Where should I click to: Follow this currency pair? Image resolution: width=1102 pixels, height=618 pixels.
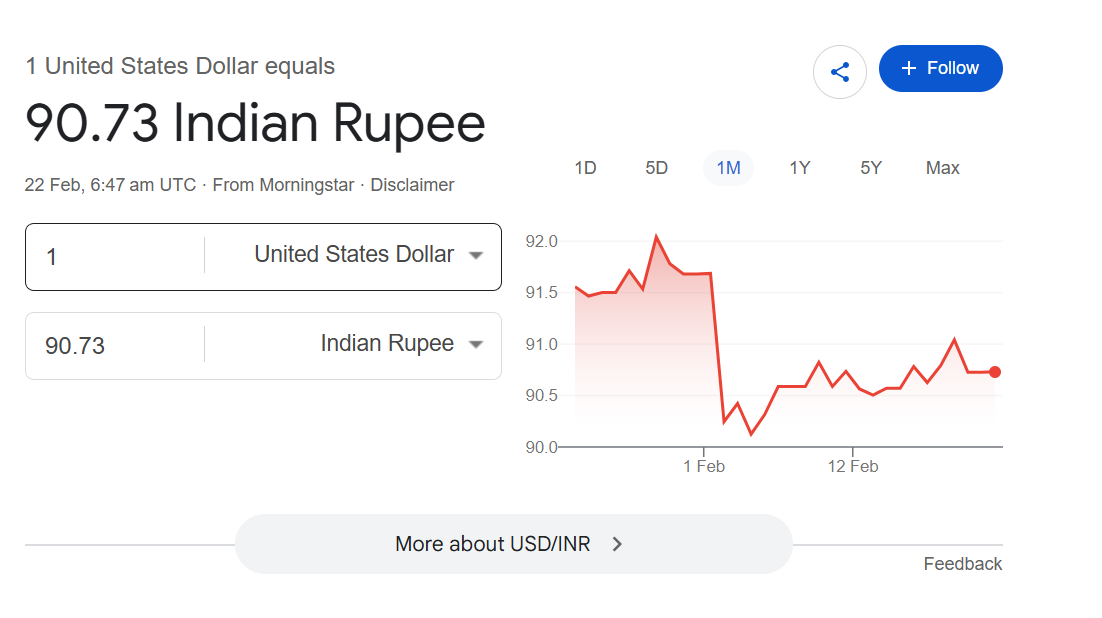pos(940,68)
